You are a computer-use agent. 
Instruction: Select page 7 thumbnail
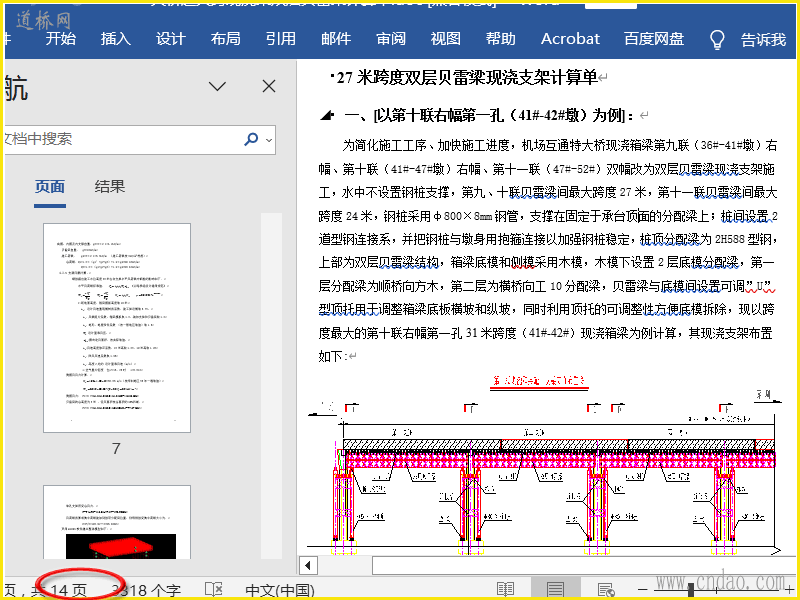(x=117, y=328)
